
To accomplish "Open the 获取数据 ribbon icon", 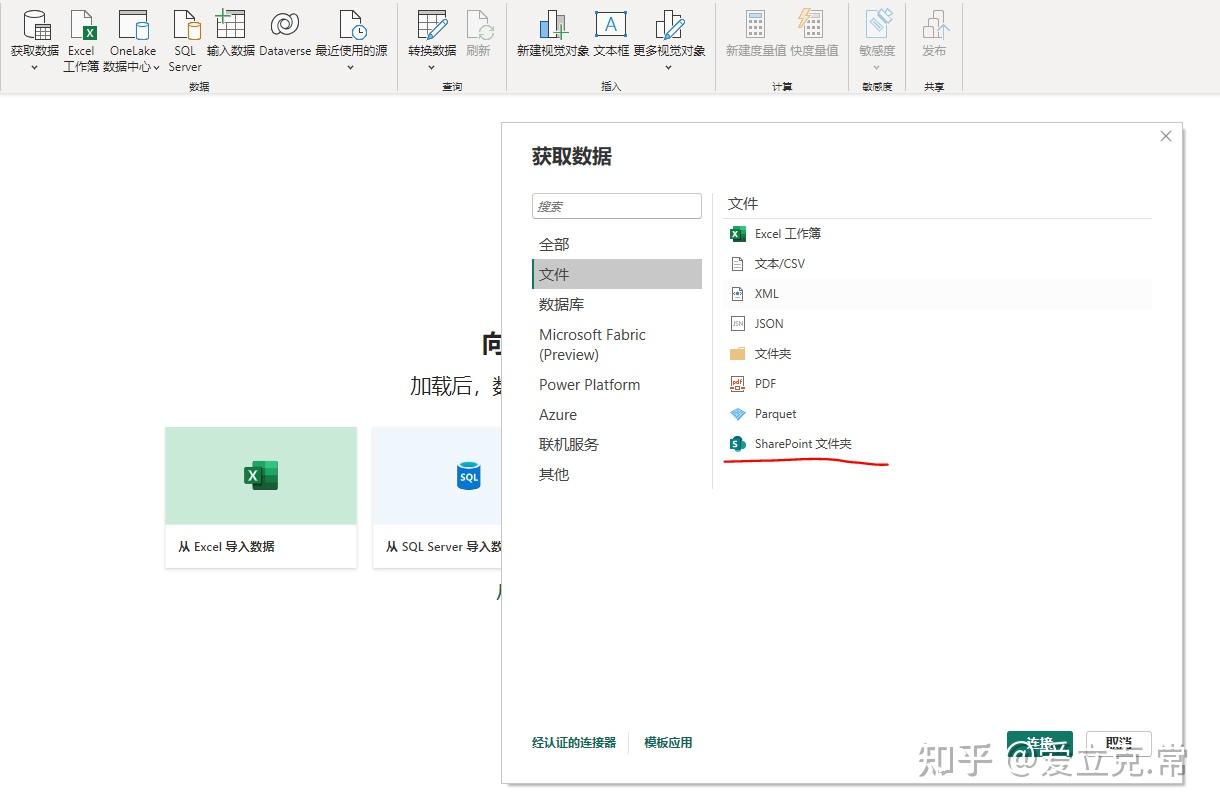I will pyautogui.click(x=33, y=40).
